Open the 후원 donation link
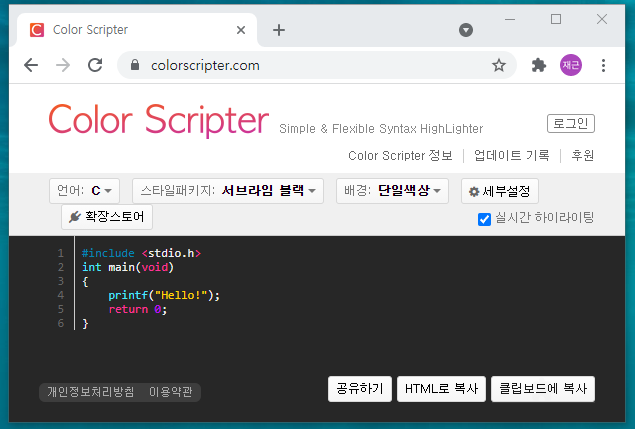Image resolution: width=635 pixels, height=429 pixels. pyautogui.click(x=582, y=155)
